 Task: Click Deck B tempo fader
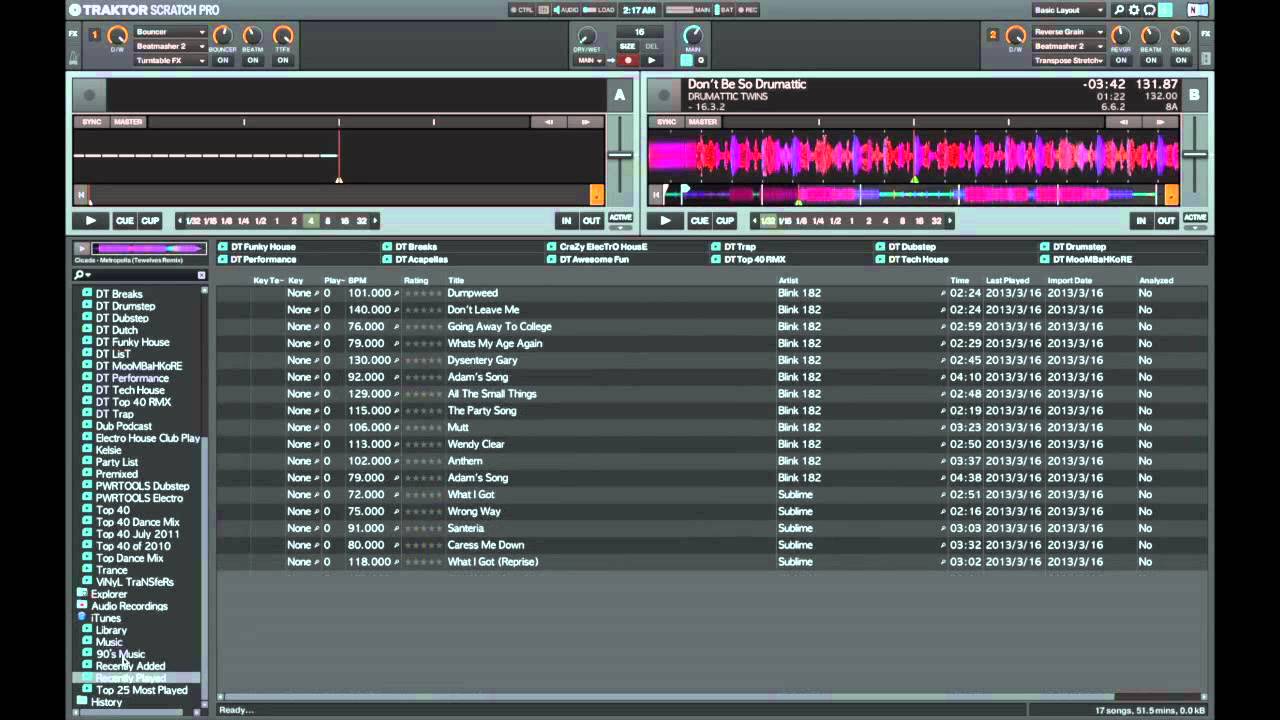coord(1194,154)
